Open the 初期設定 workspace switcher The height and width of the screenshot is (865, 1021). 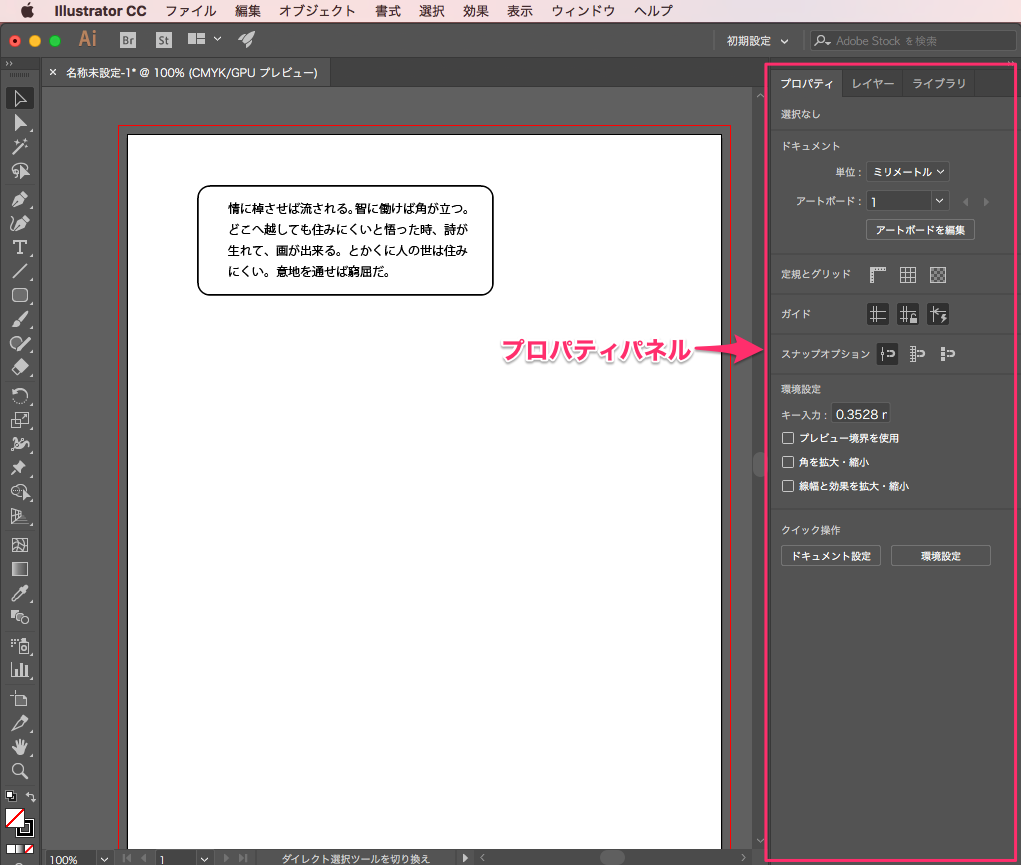point(757,41)
